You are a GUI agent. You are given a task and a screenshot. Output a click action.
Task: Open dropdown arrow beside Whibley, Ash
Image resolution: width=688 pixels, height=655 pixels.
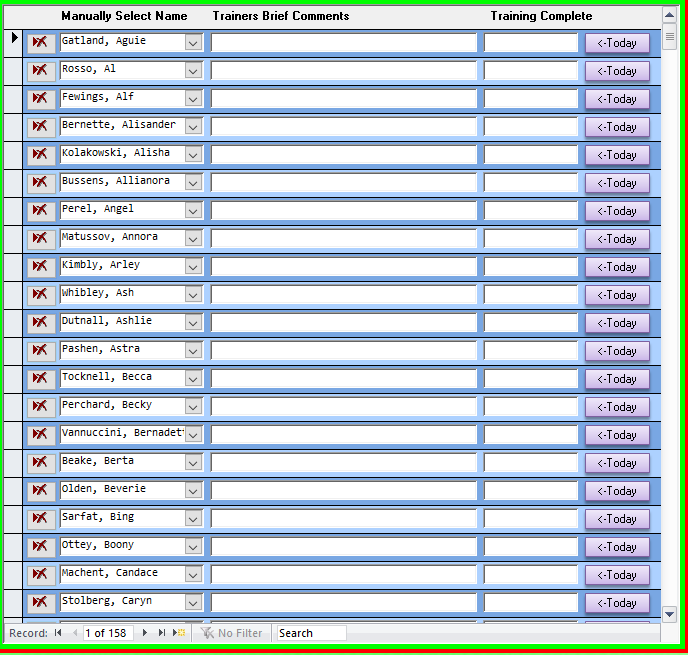coord(193,295)
